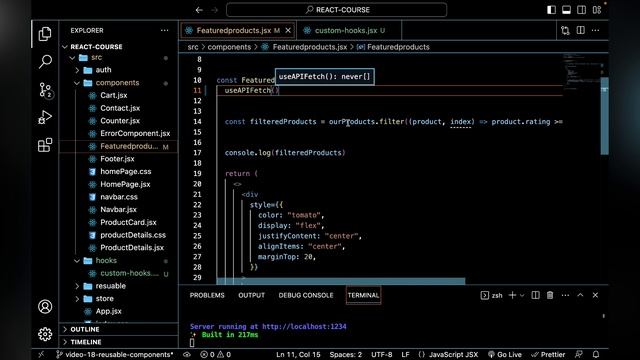Open the Explorer view in activity bar
Viewport: 640px width, 360px height.
coord(45,34)
